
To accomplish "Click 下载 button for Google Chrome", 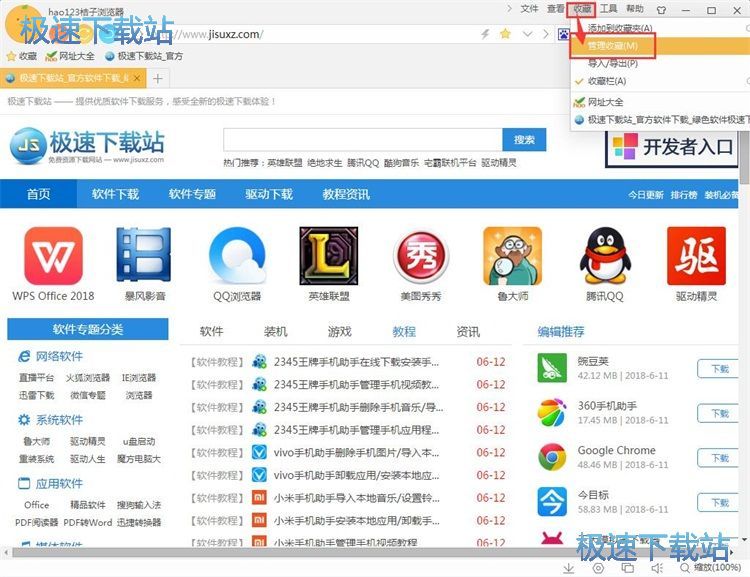I will [x=719, y=458].
